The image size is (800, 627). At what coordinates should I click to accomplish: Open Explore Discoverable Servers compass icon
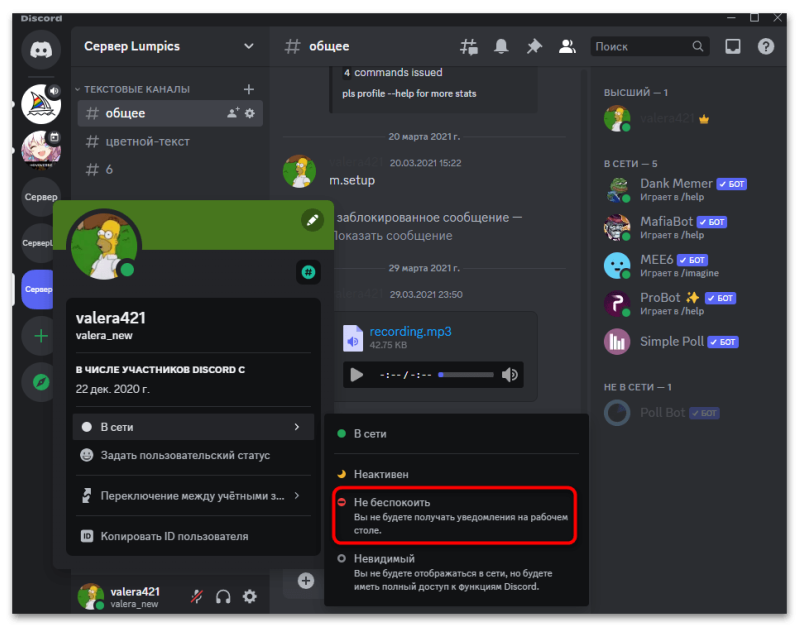(x=41, y=382)
